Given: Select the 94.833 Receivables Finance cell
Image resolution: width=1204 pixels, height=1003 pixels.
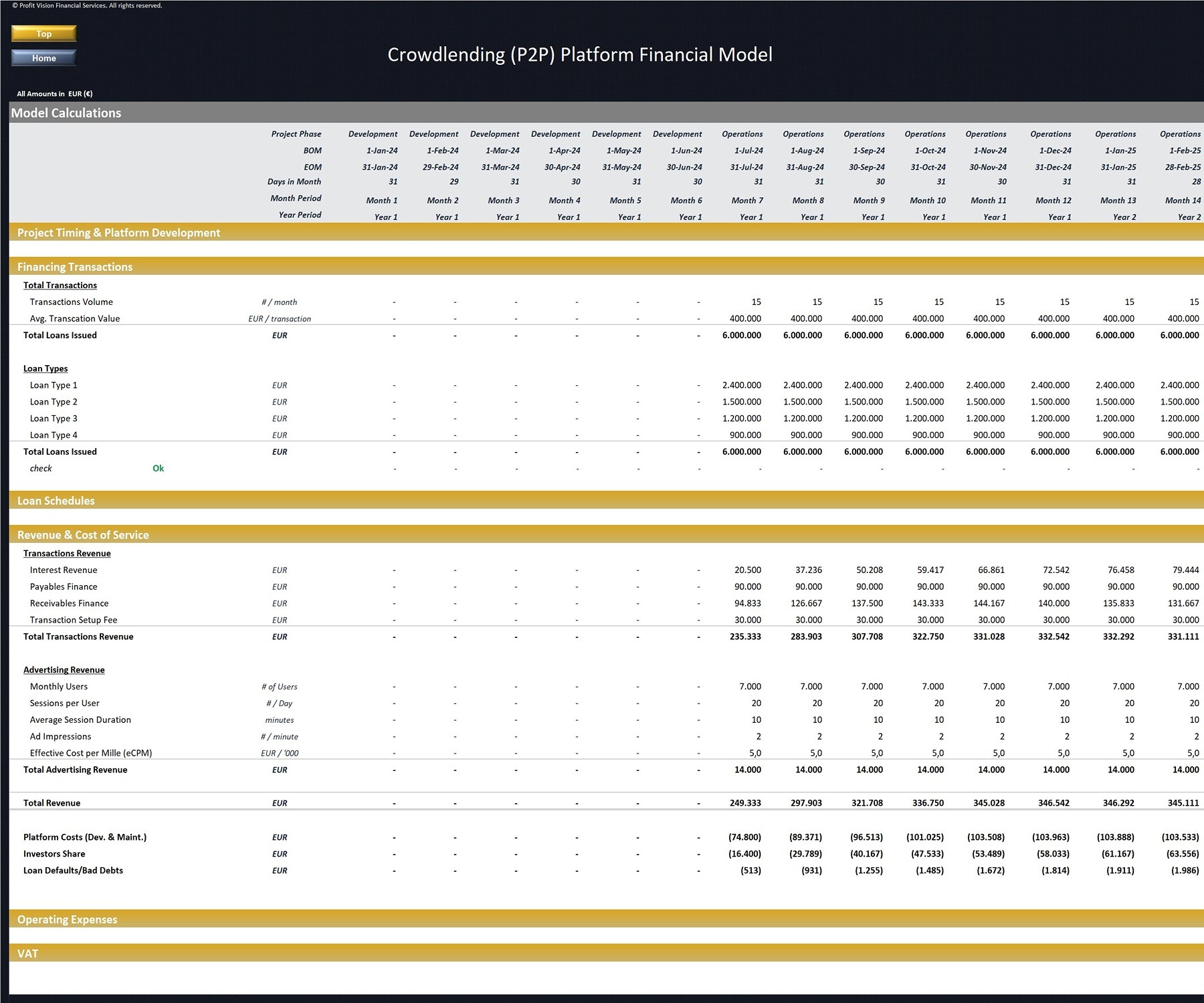Looking at the screenshot, I should pos(748,604).
